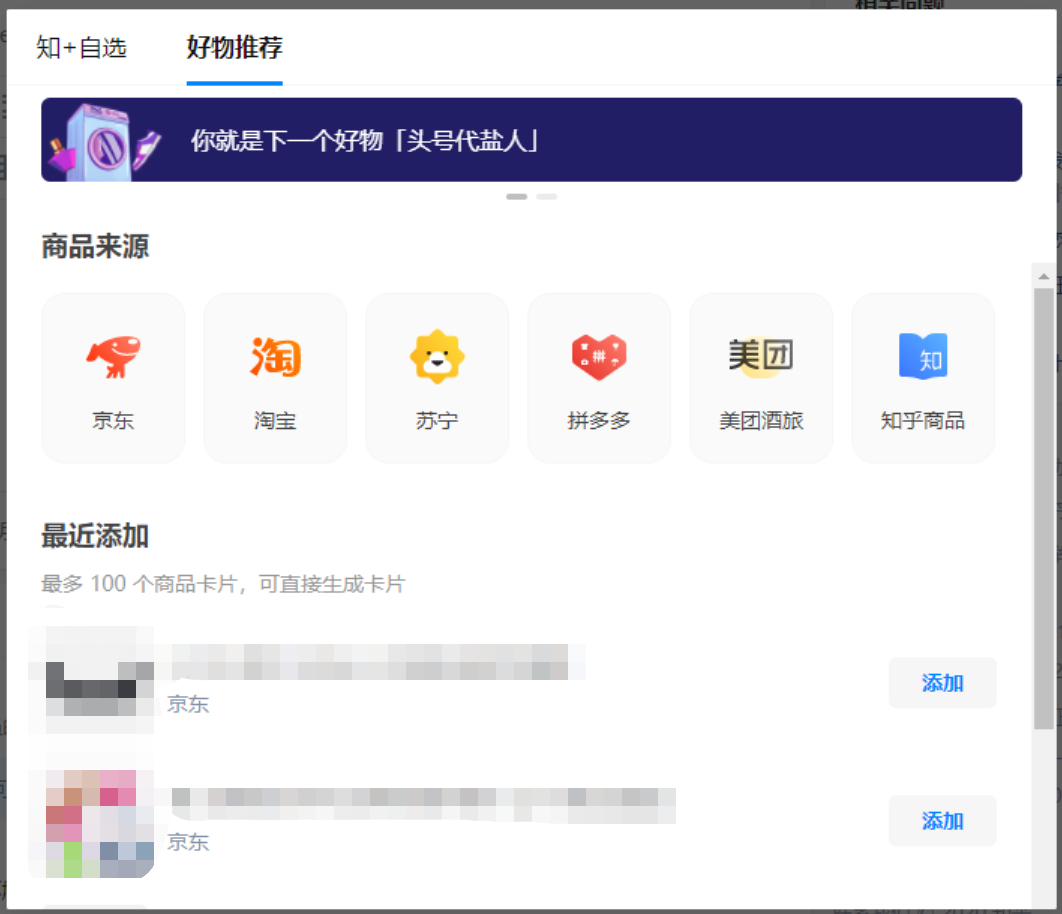This screenshot has width=1062, height=914.
Task: Select the 好物推荐 tab
Action: (x=234, y=47)
